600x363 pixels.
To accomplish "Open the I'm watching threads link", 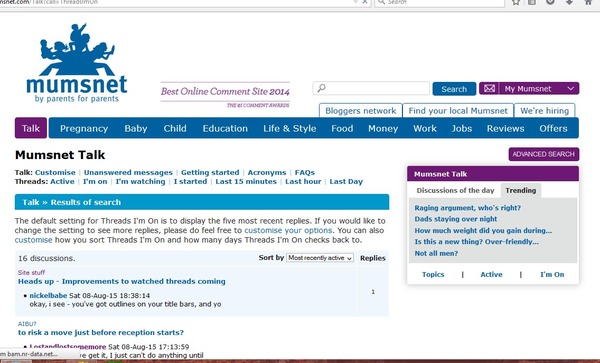I will coord(140,182).
